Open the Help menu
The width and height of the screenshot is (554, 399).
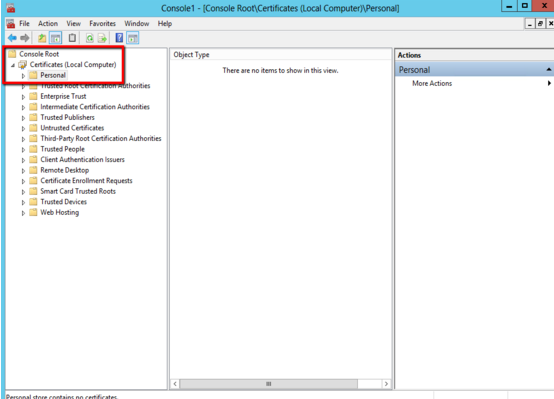165,24
